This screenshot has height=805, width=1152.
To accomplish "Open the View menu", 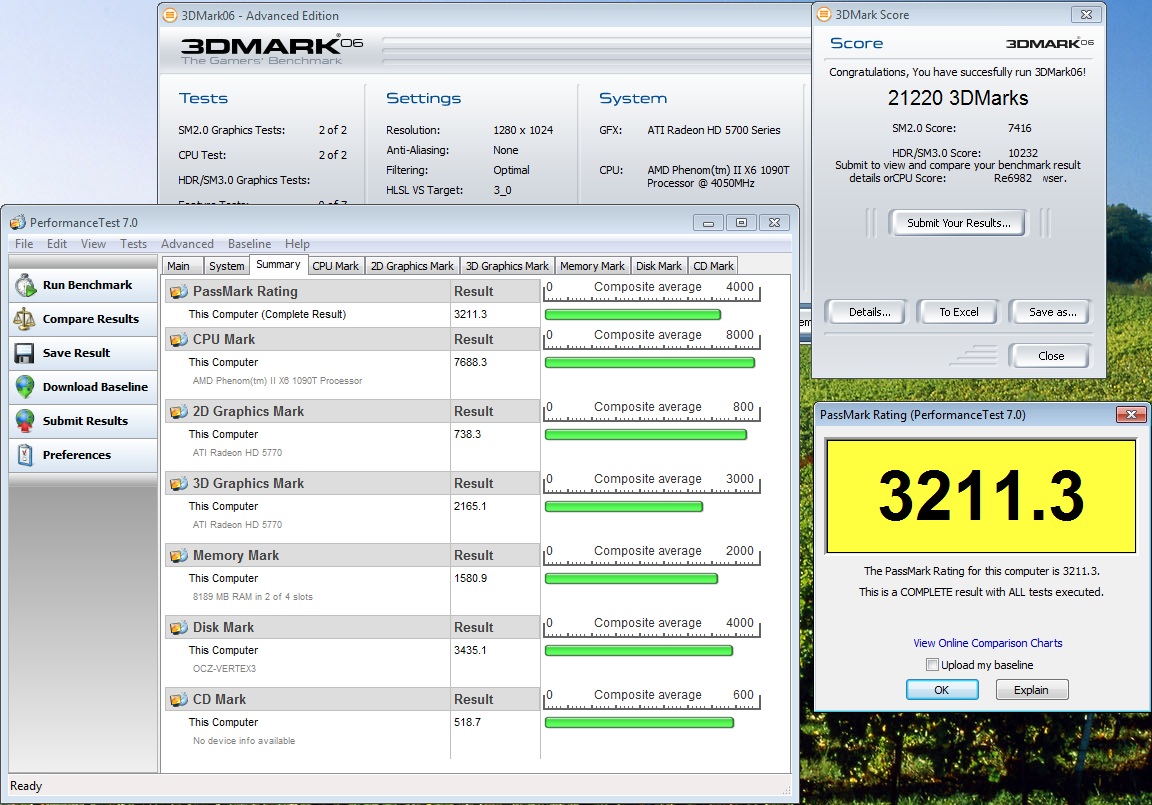I will (93, 244).
